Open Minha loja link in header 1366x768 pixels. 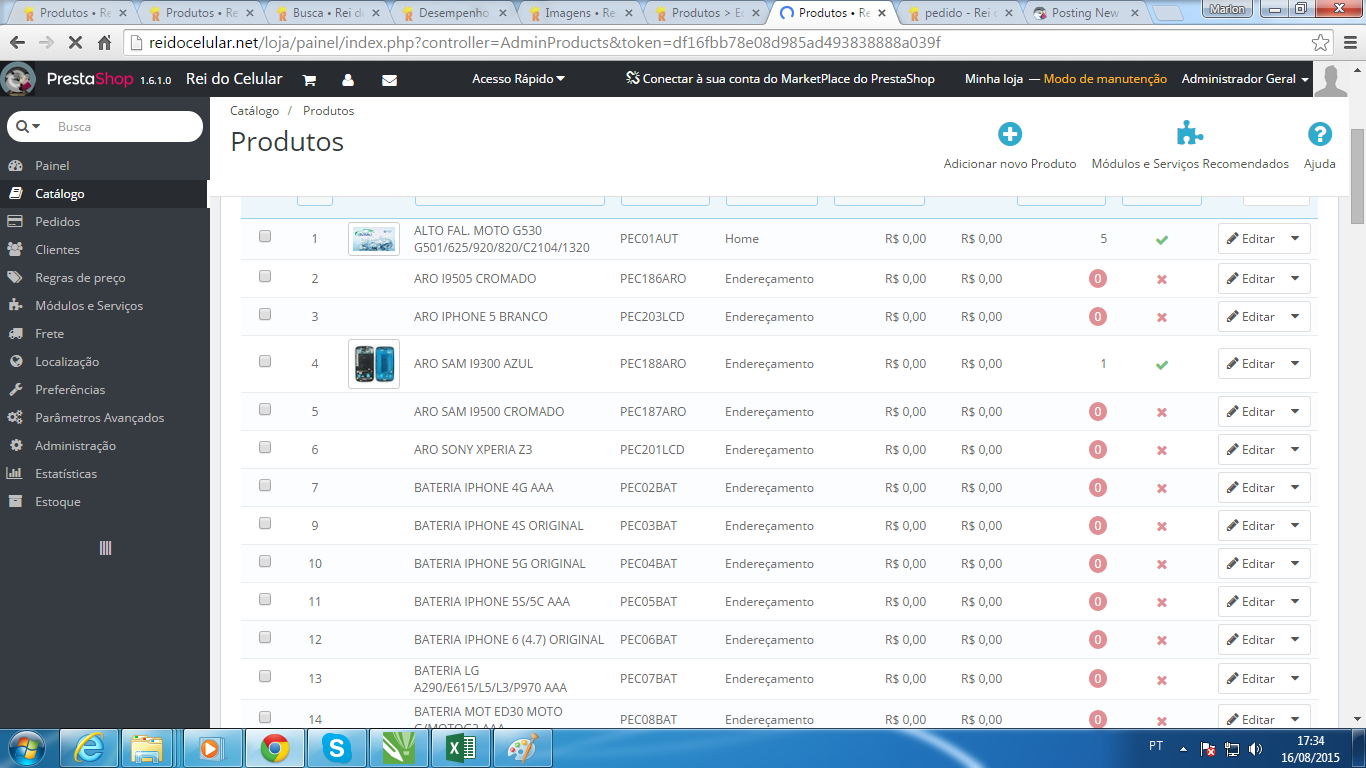coord(994,79)
